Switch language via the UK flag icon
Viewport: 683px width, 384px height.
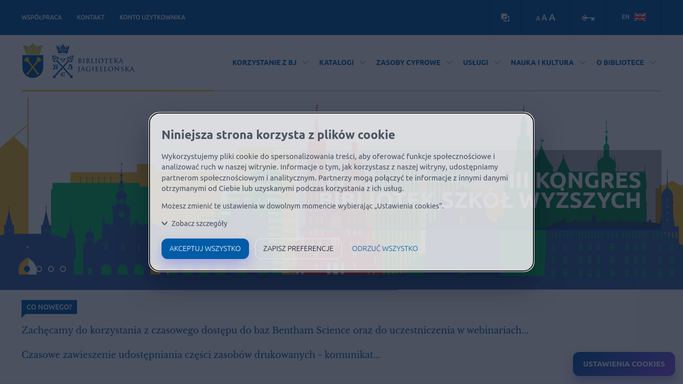point(640,17)
